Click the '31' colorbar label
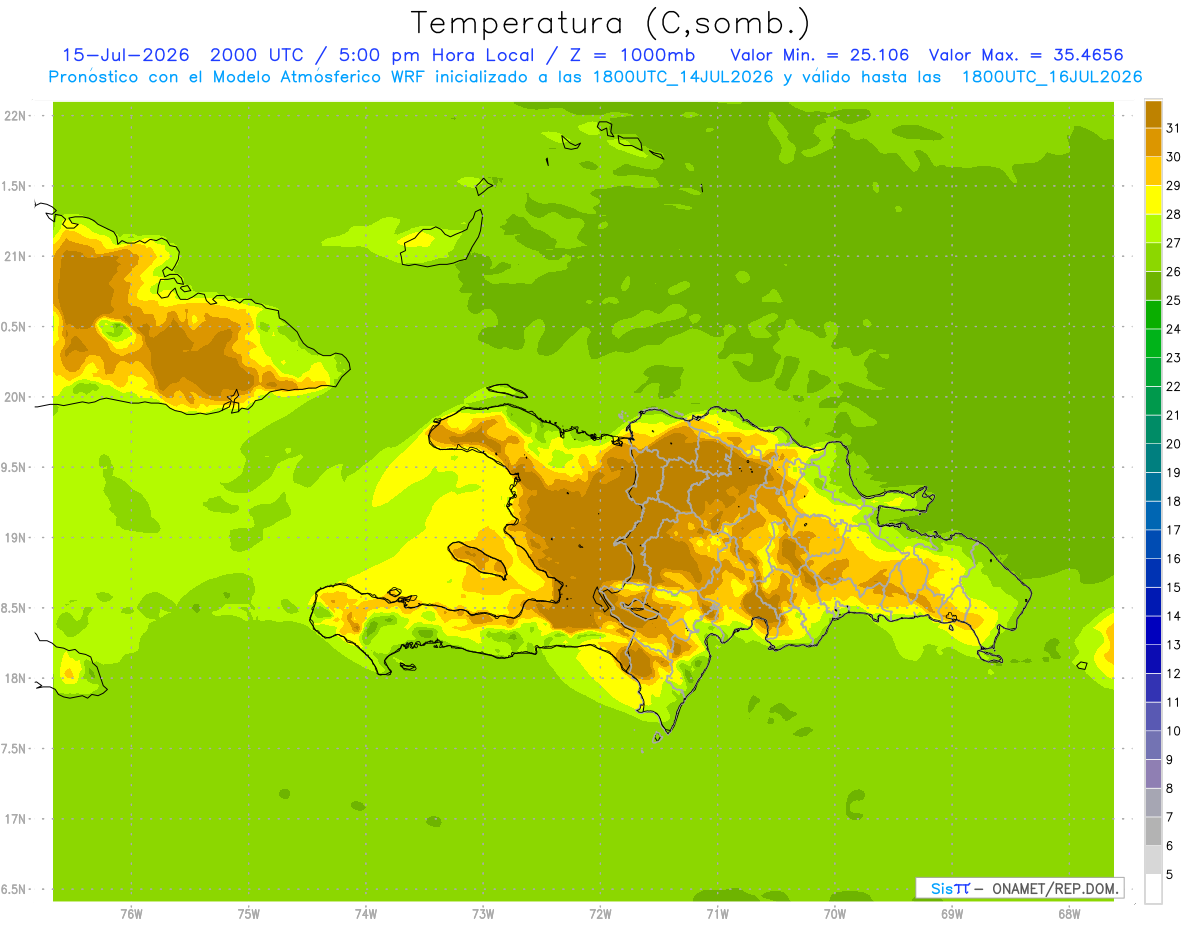 point(1173,128)
